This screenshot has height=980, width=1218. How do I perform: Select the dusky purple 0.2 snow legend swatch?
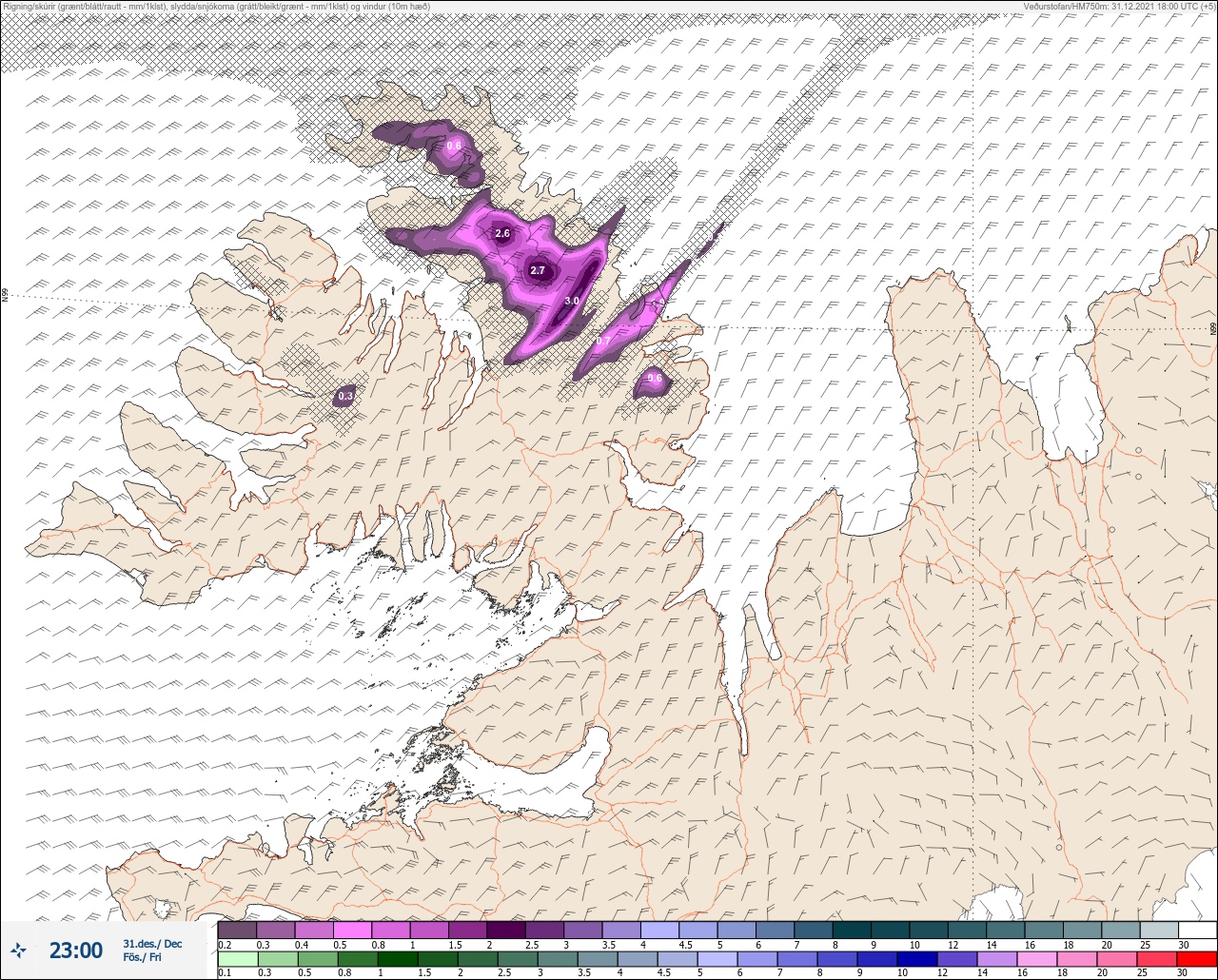pyautogui.click(x=237, y=930)
